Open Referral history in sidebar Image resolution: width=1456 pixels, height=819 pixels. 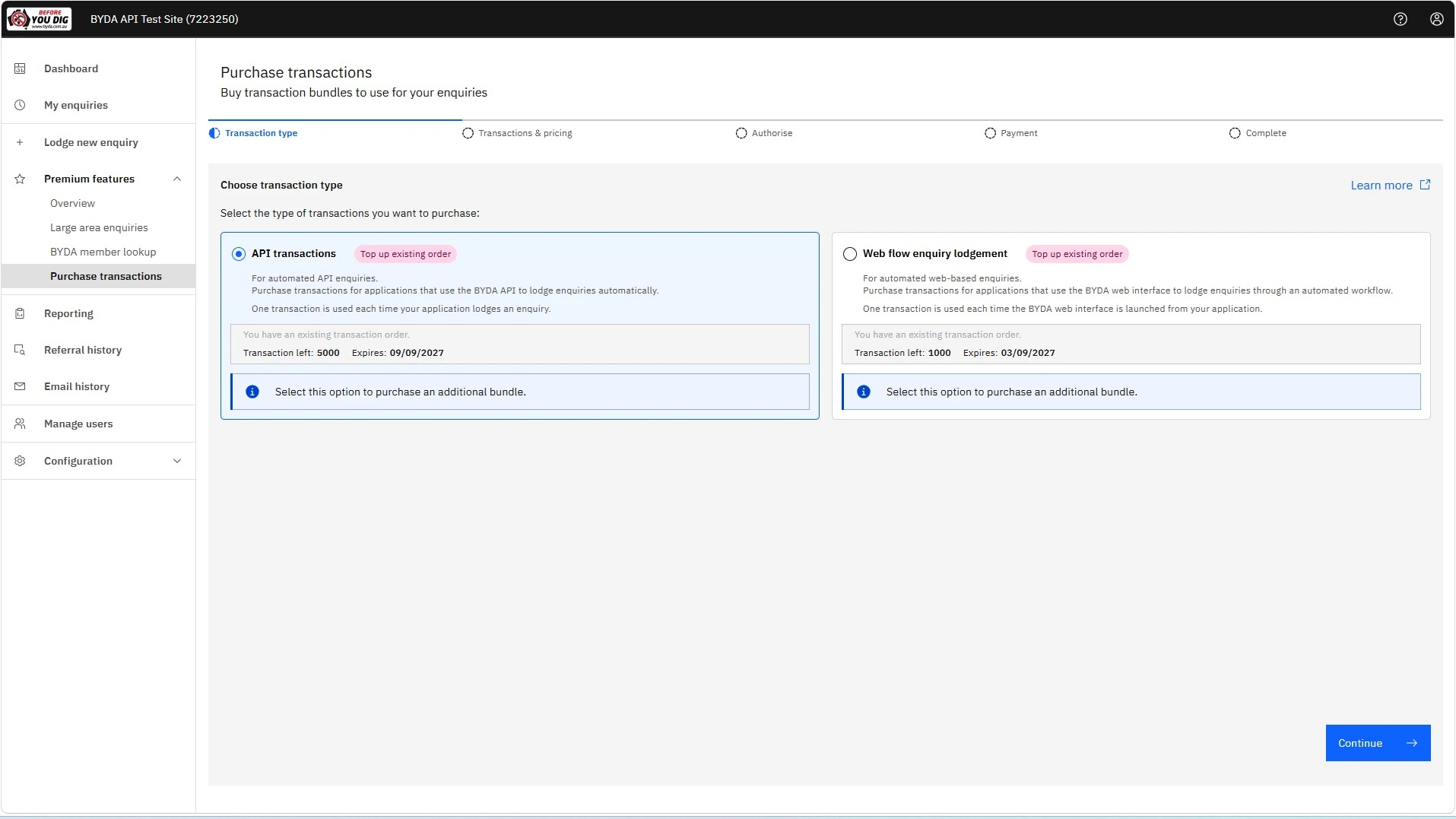click(83, 350)
